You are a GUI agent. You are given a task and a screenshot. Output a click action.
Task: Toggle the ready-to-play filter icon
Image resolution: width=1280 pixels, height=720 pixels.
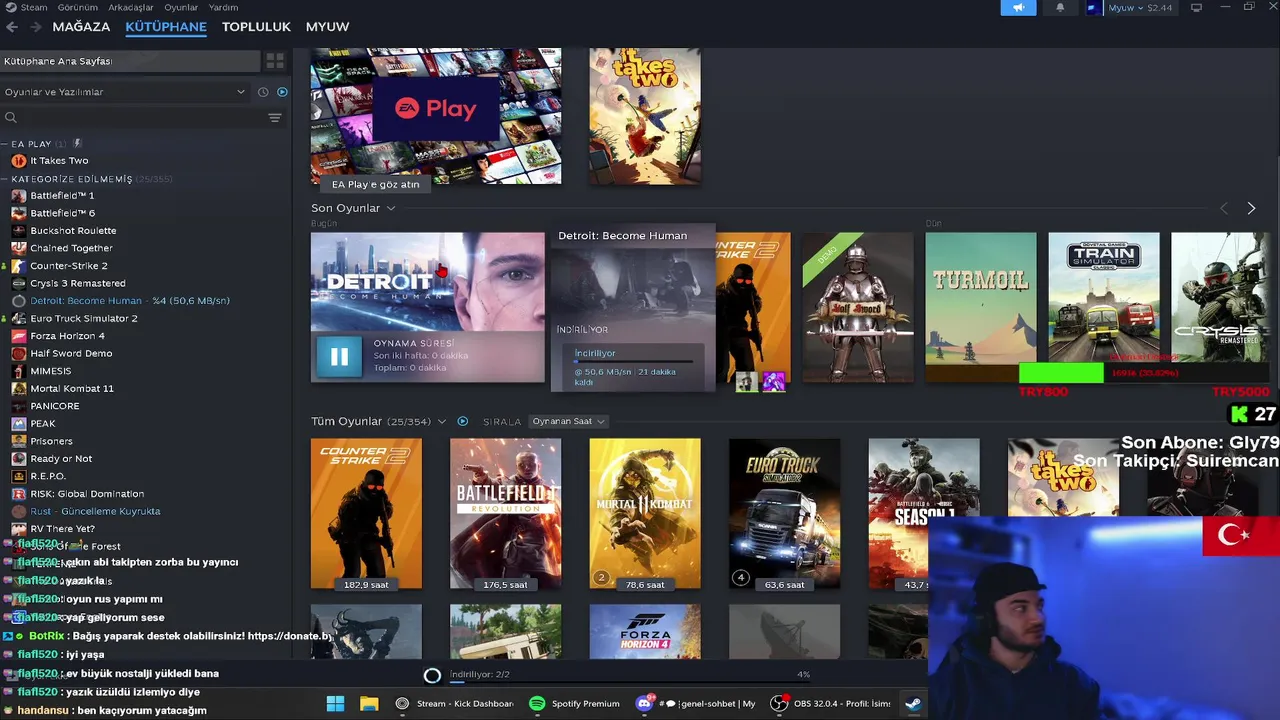click(282, 92)
